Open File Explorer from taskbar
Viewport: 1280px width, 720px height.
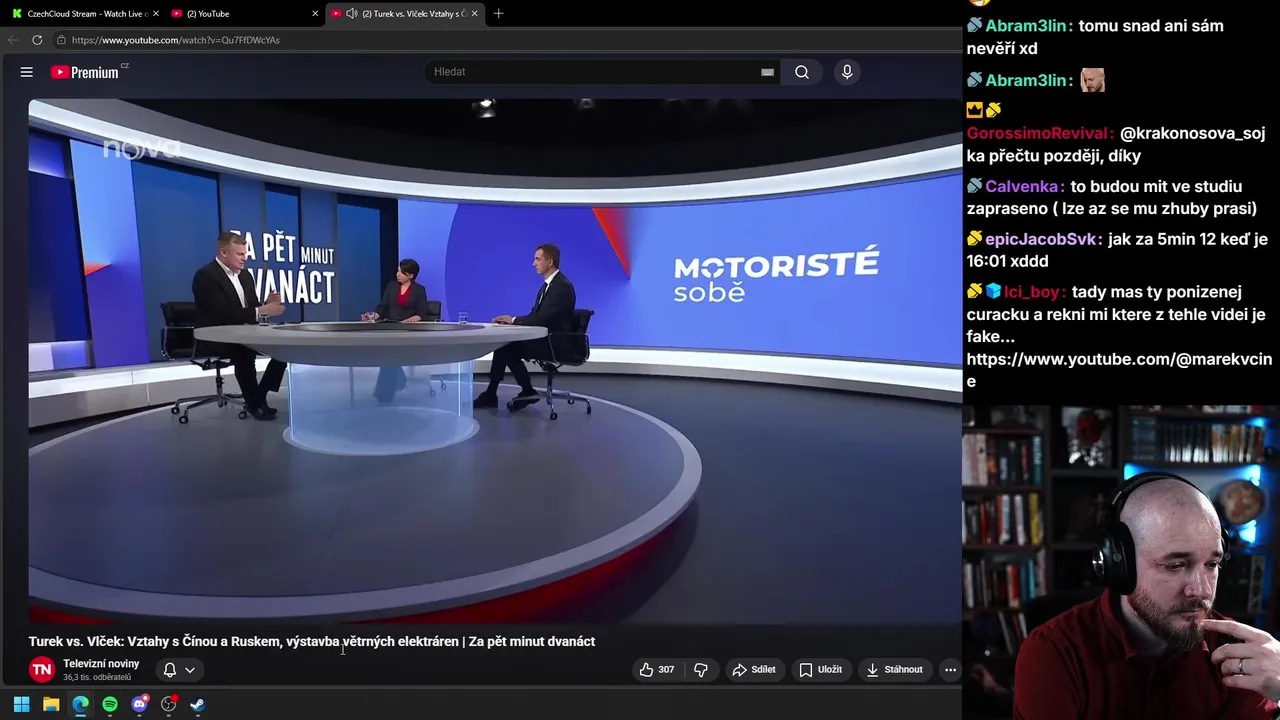point(51,704)
